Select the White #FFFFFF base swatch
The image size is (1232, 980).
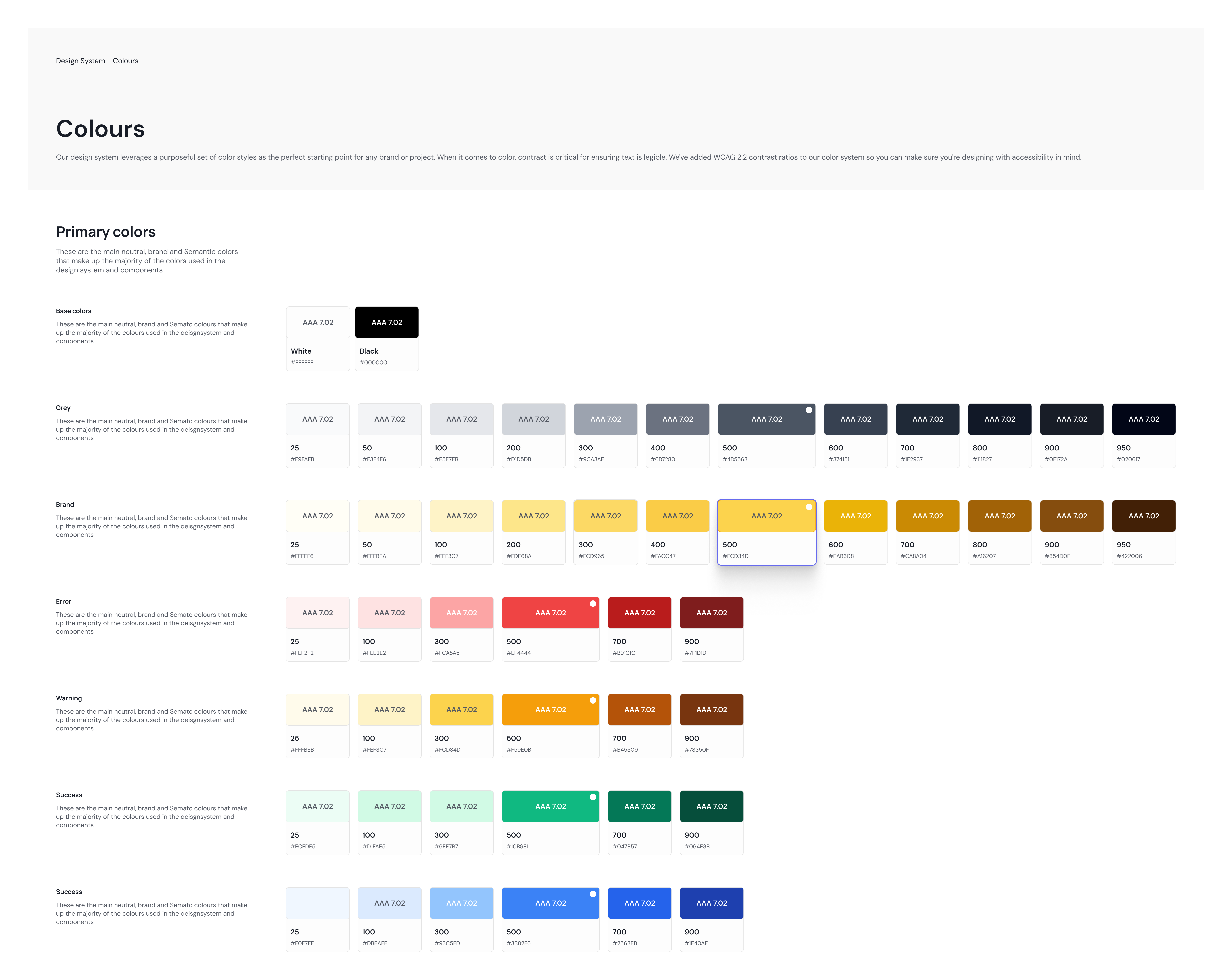pyautogui.click(x=318, y=339)
